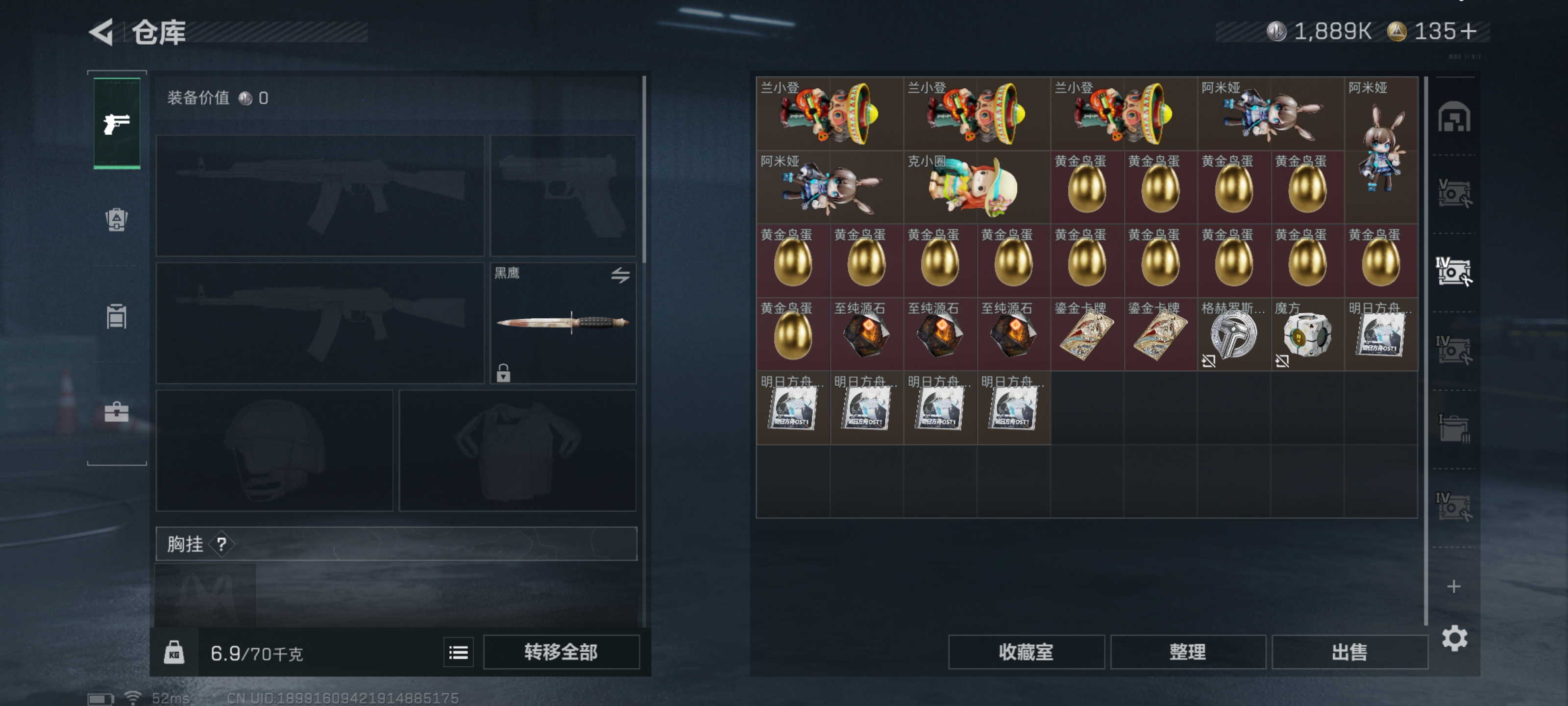Add more gold currency with plus sign
The width and height of the screenshot is (1568, 706).
click(1468, 31)
